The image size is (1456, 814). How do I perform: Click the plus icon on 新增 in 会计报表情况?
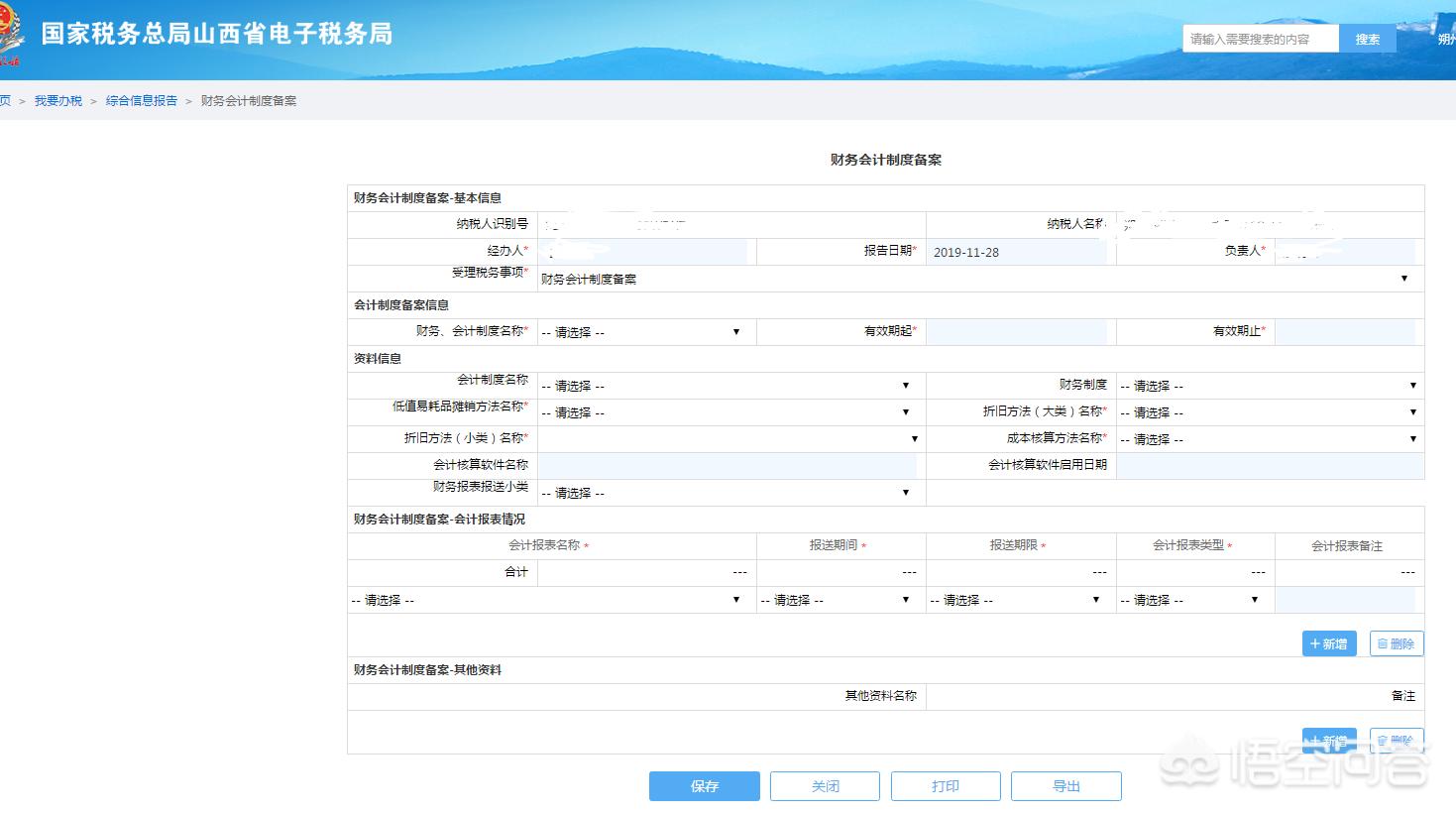pyautogui.click(x=1317, y=642)
